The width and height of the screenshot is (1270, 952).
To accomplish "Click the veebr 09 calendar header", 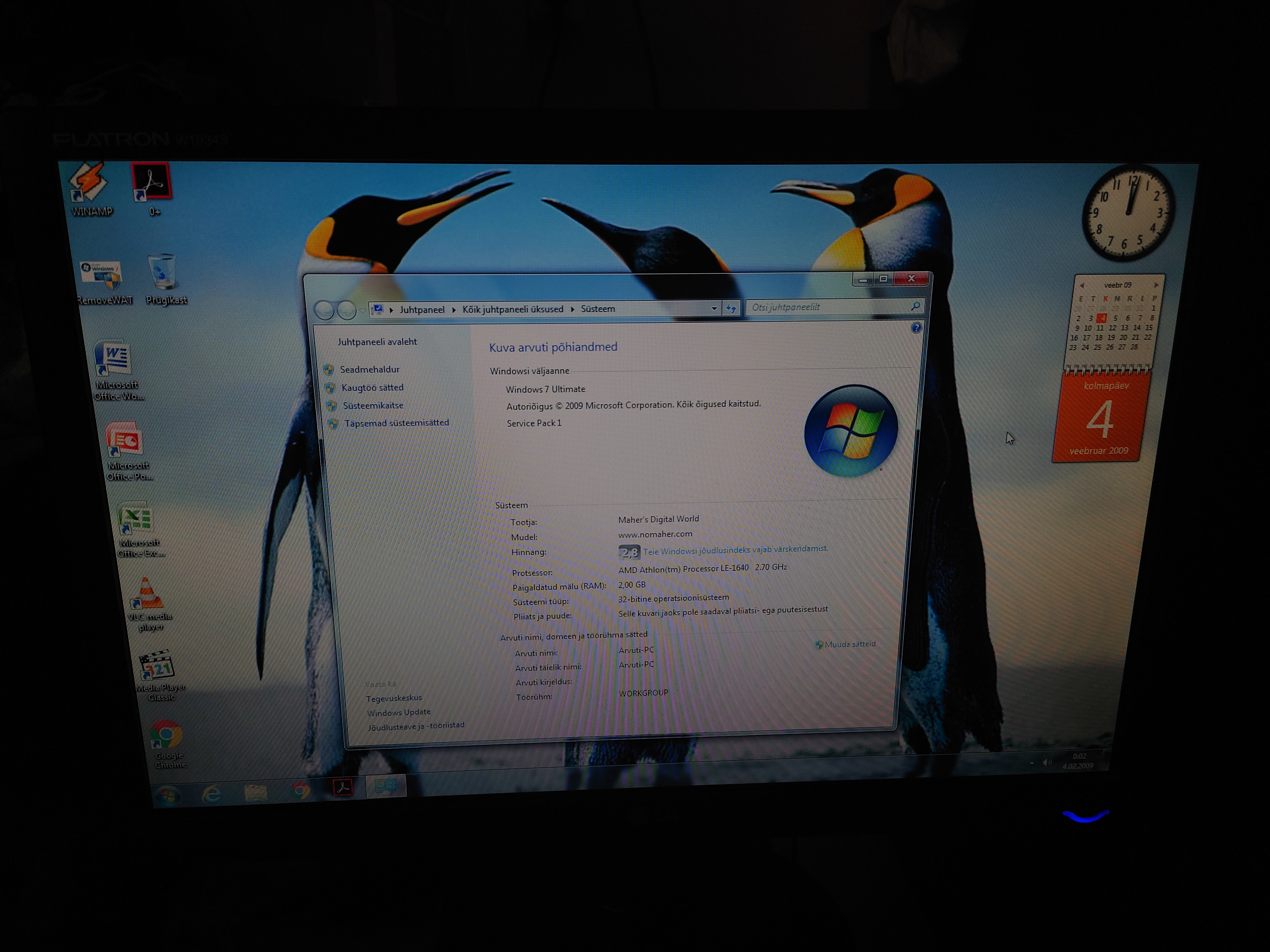I will (x=1117, y=285).
